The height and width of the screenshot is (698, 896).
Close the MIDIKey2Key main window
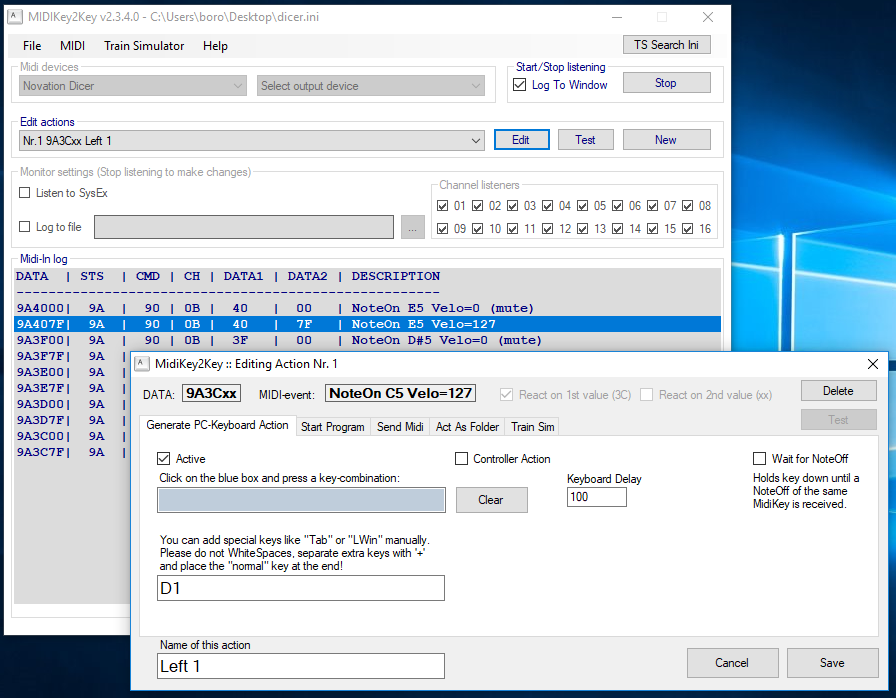[x=708, y=17]
